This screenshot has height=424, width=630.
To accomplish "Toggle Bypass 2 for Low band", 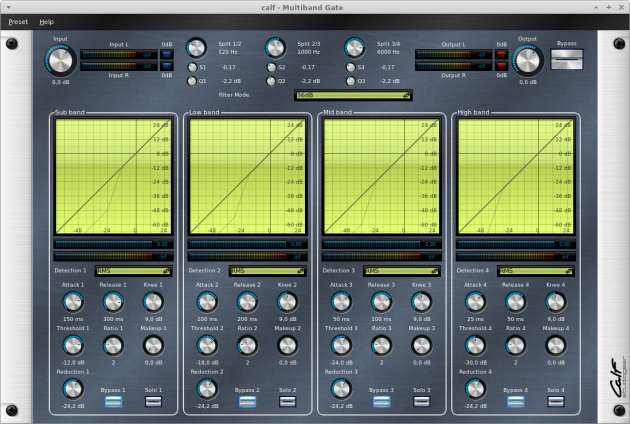I will 248,401.
